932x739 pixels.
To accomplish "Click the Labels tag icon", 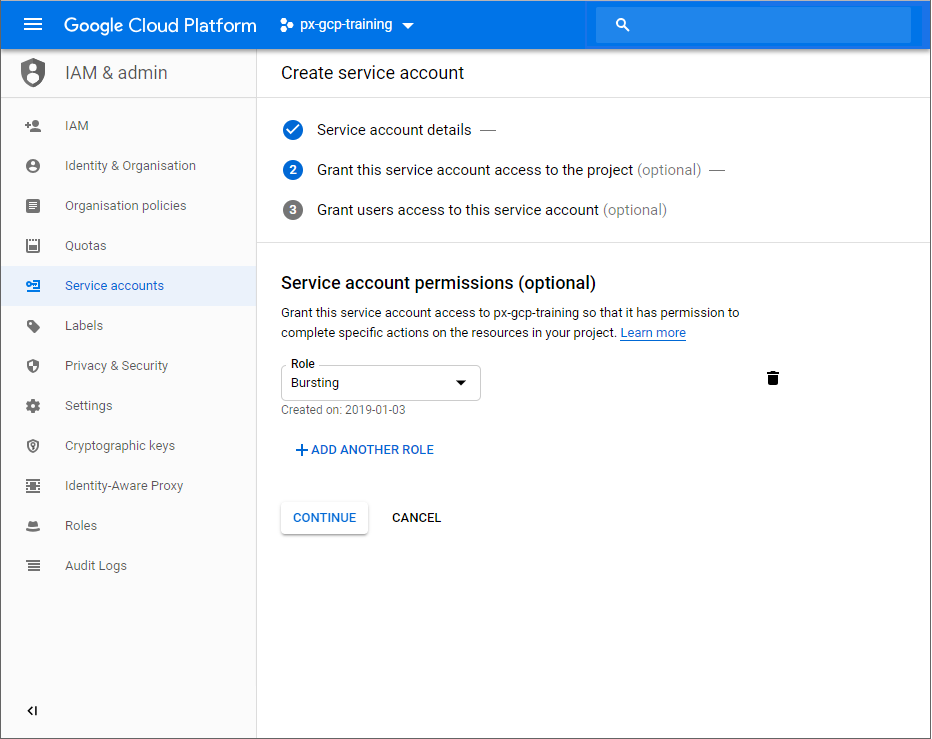I will pyautogui.click(x=33, y=326).
